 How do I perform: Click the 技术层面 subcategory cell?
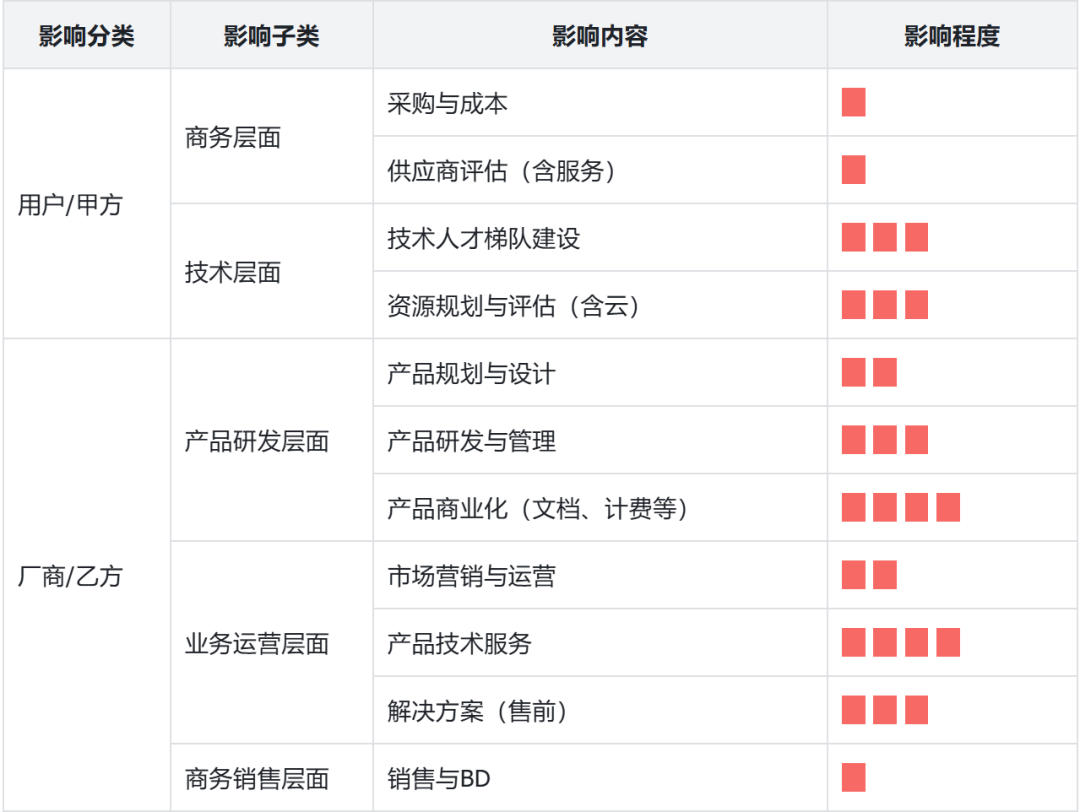233,273
